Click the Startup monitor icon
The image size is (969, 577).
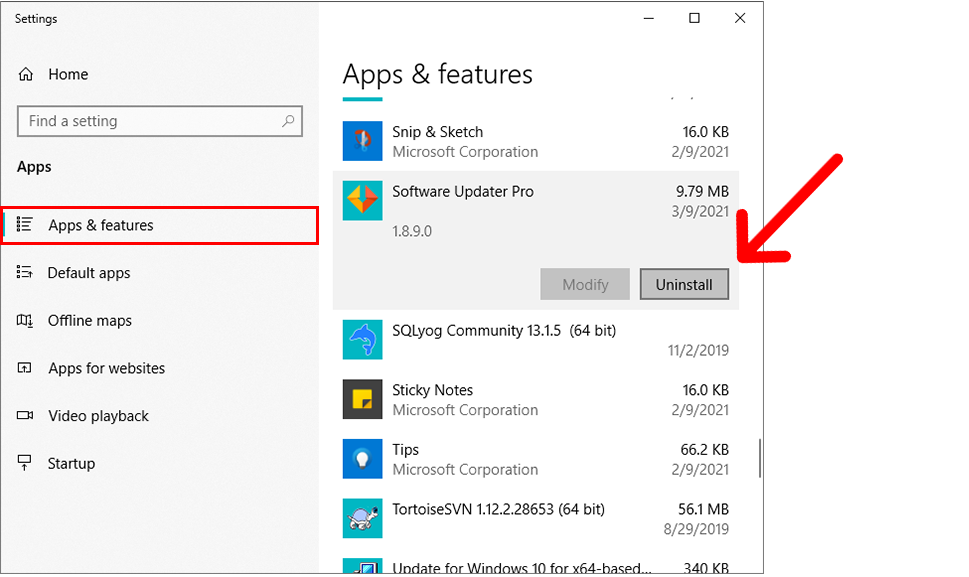(x=24, y=463)
